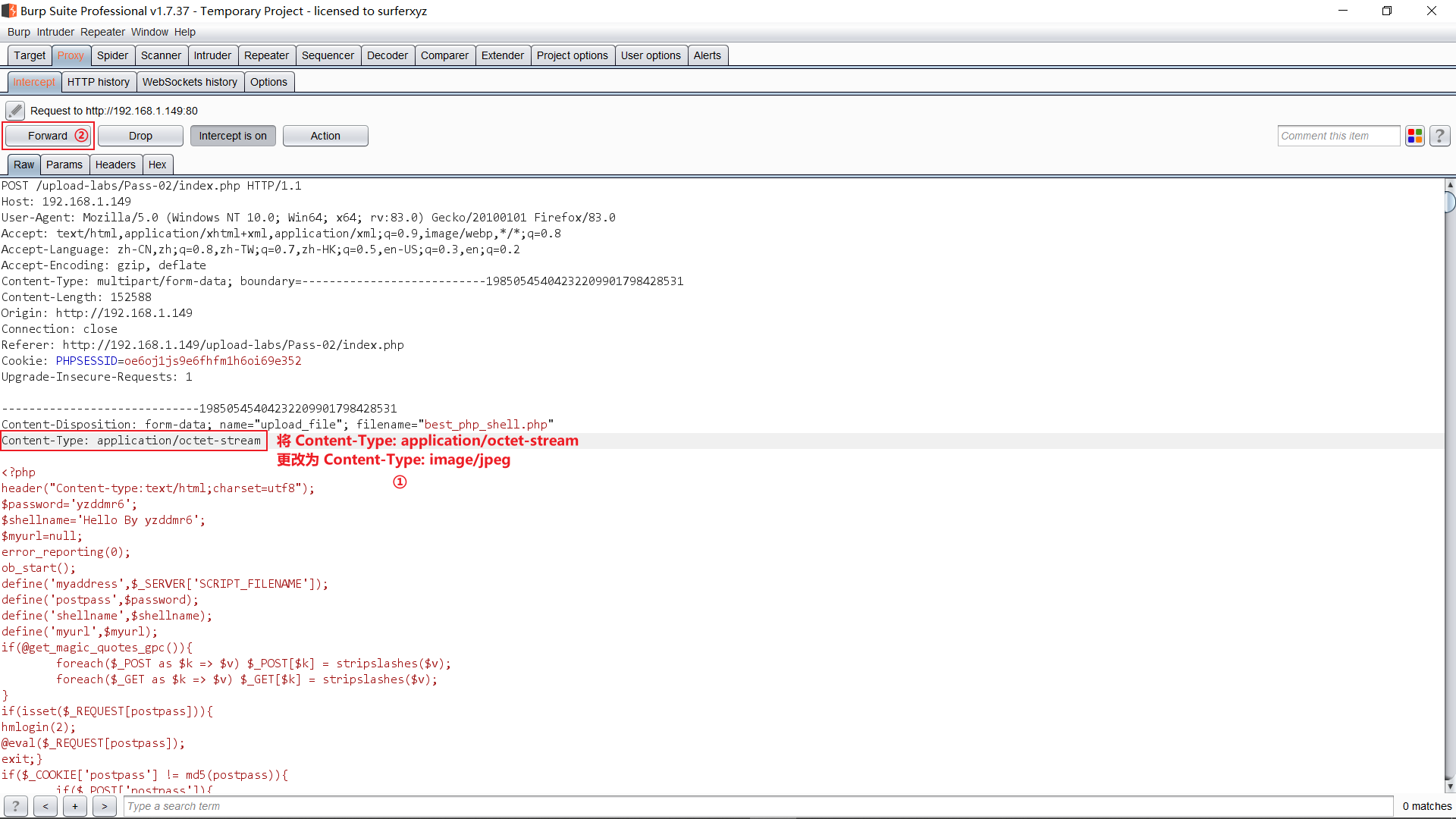
Task: Switch to the Comparer tab
Action: pyautogui.click(x=444, y=55)
